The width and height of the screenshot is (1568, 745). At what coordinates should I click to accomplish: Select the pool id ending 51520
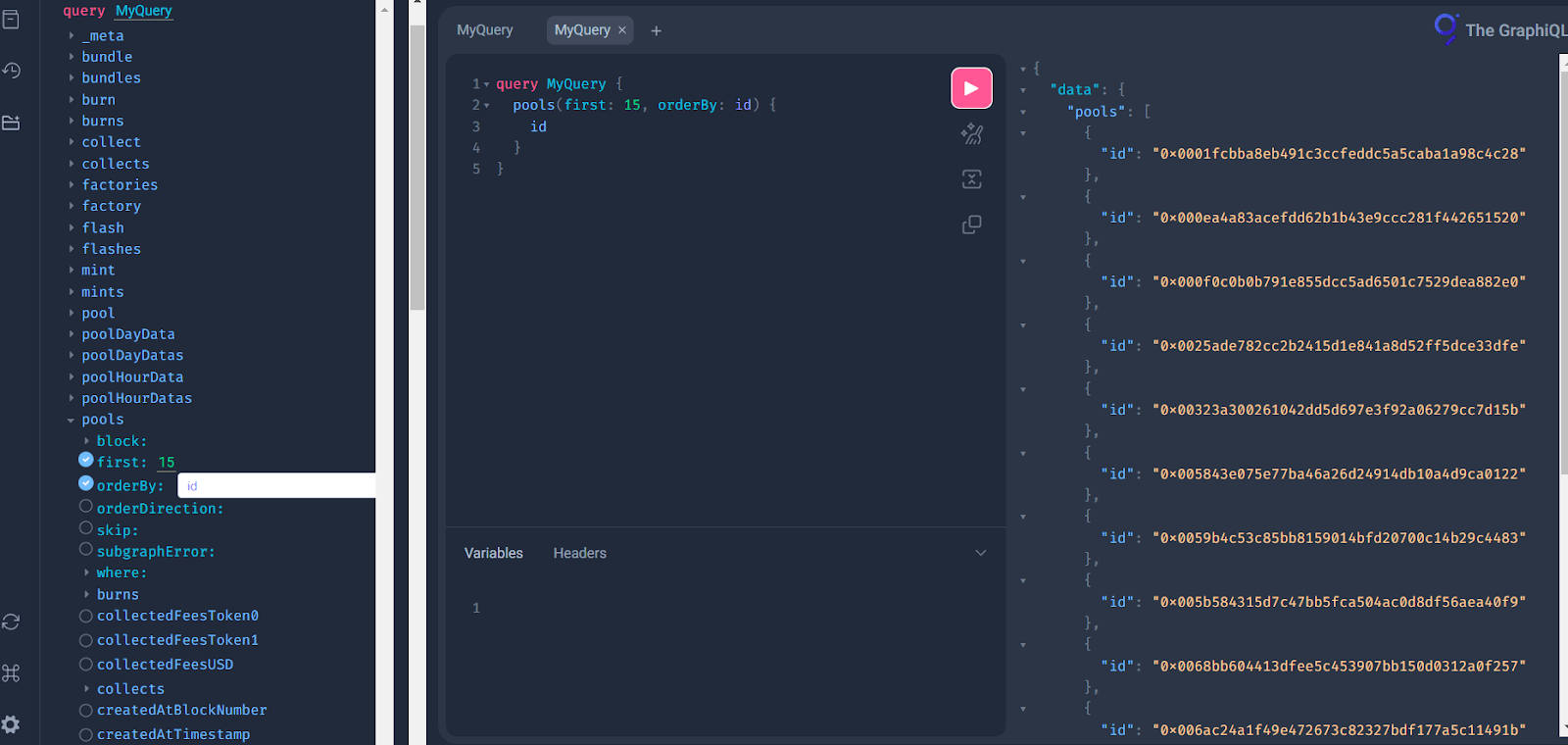[x=1339, y=218]
